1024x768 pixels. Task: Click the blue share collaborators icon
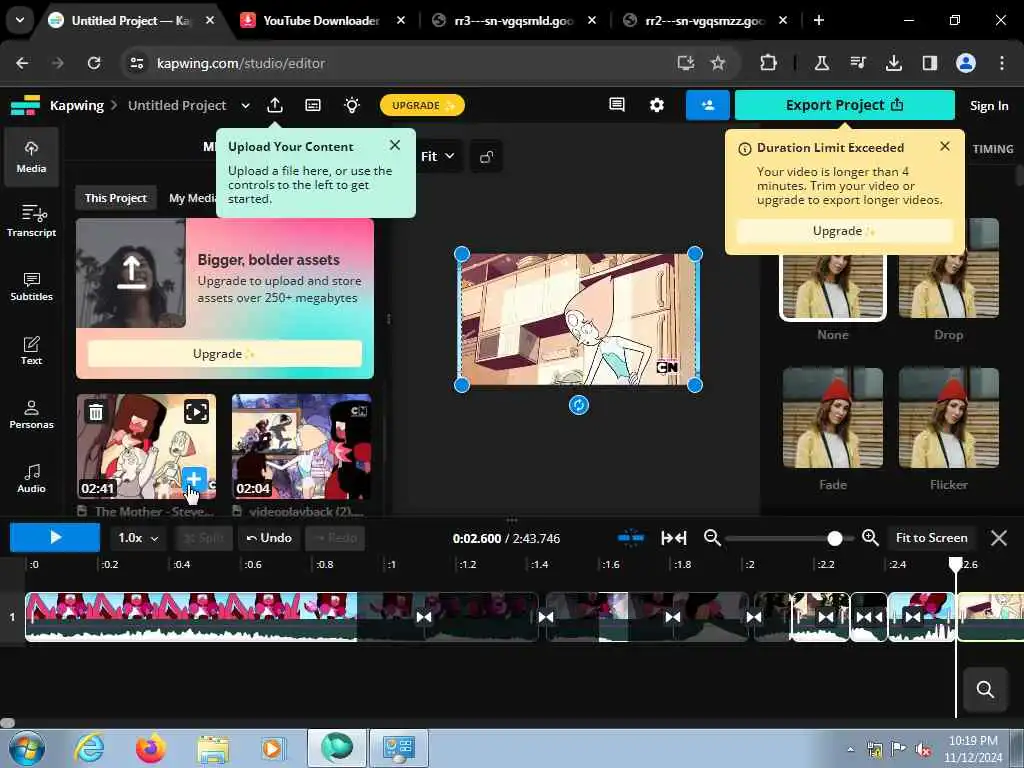pos(707,105)
